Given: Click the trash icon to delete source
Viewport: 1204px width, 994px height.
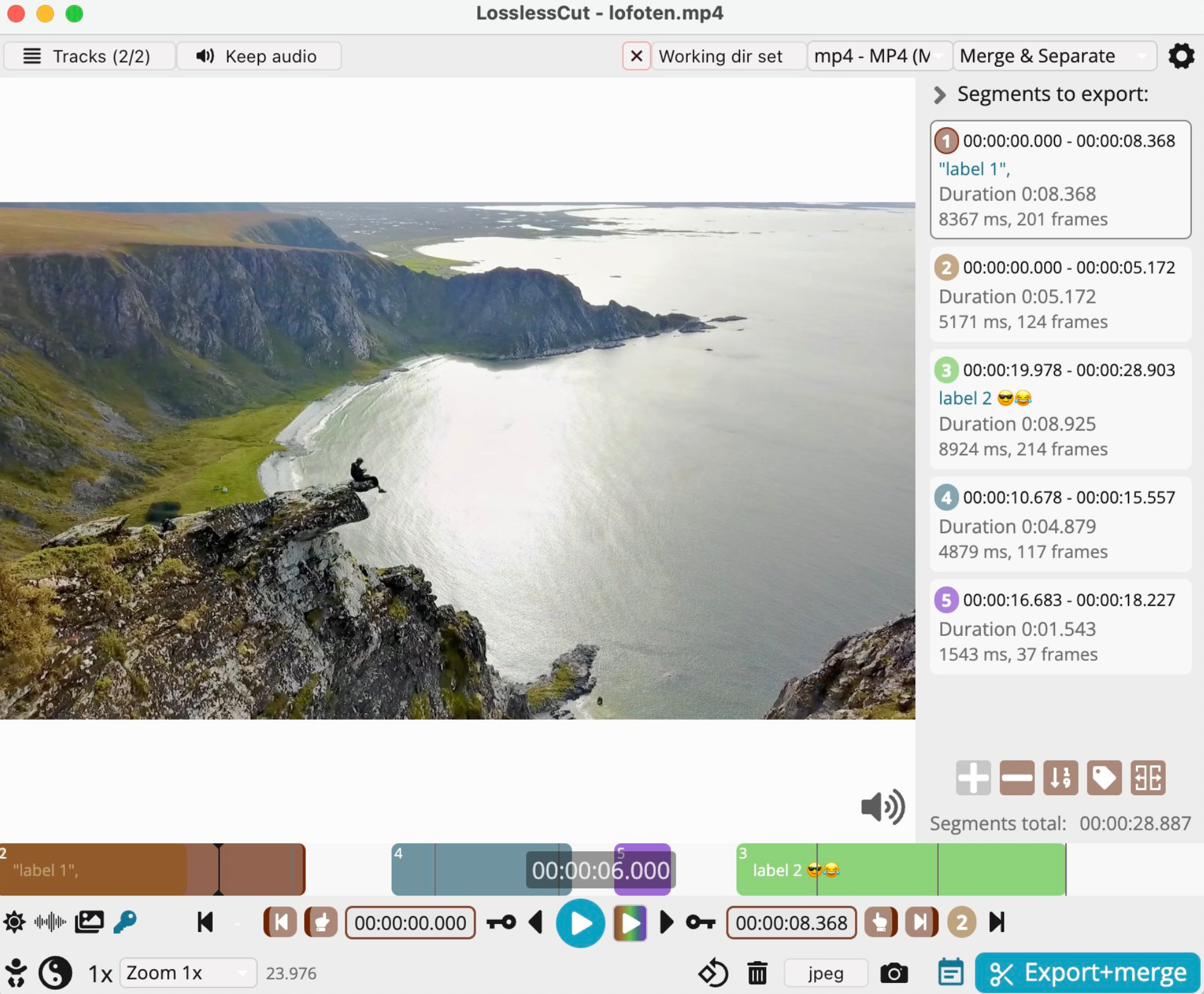Looking at the screenshot, I should click(757, 973).
